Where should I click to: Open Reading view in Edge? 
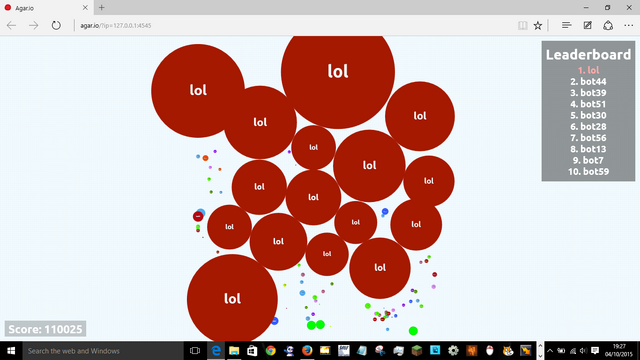pos(522,25)
